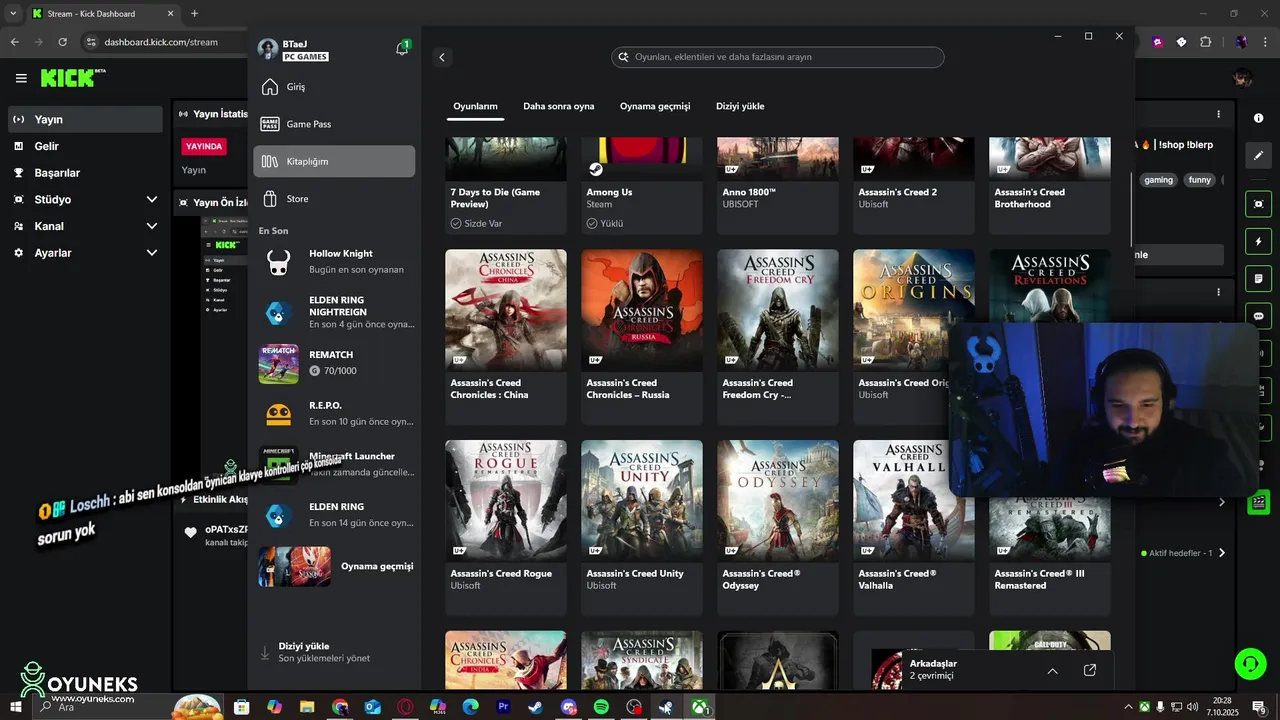Click the Xbox app taskbar icon
The height and width of the screenshot is (720, 1280).
pos(699,707)
